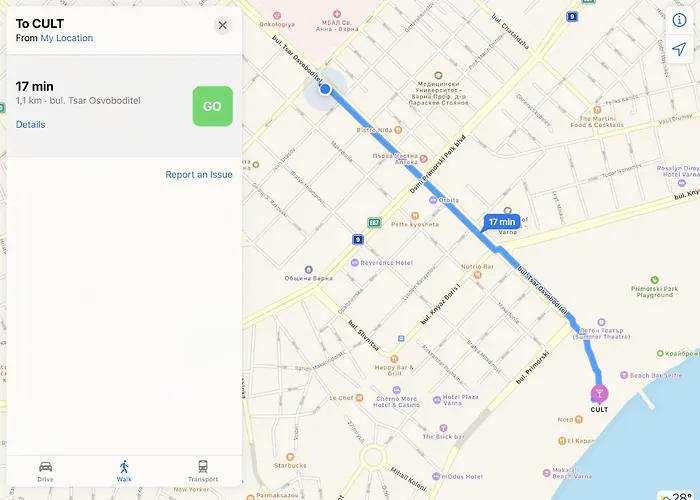This screenshot has height=500, width=700.
Task: Select the CULT cocktail bar pin
Action: (x=599, y=394)
